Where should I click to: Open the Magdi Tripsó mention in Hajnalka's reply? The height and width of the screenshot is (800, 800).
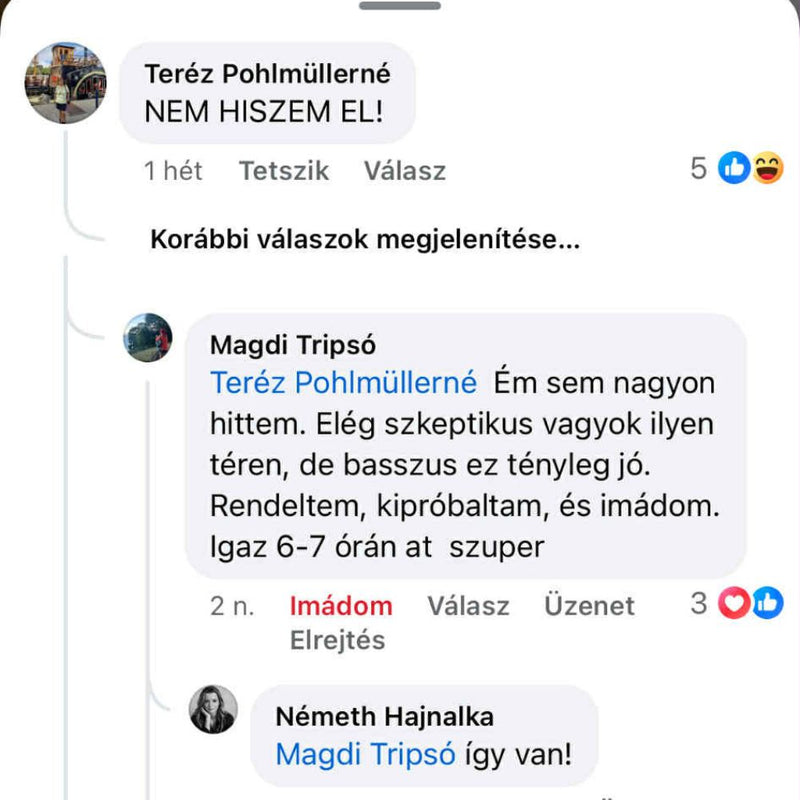(367, 754)
